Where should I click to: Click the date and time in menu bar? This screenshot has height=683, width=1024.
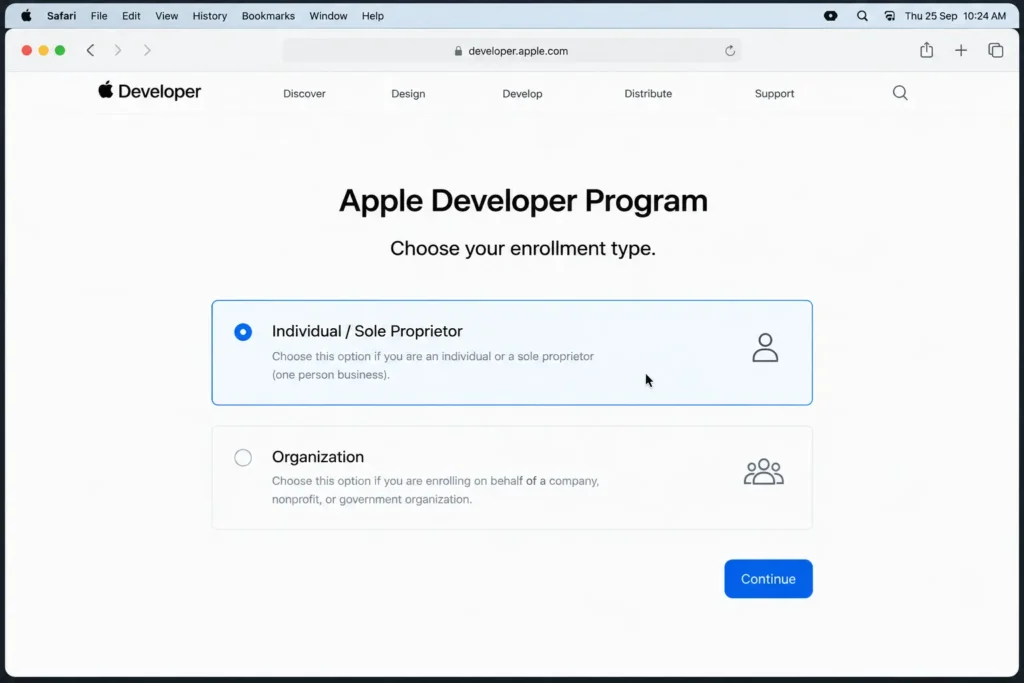pyautogui.click(x=955, y=16)
